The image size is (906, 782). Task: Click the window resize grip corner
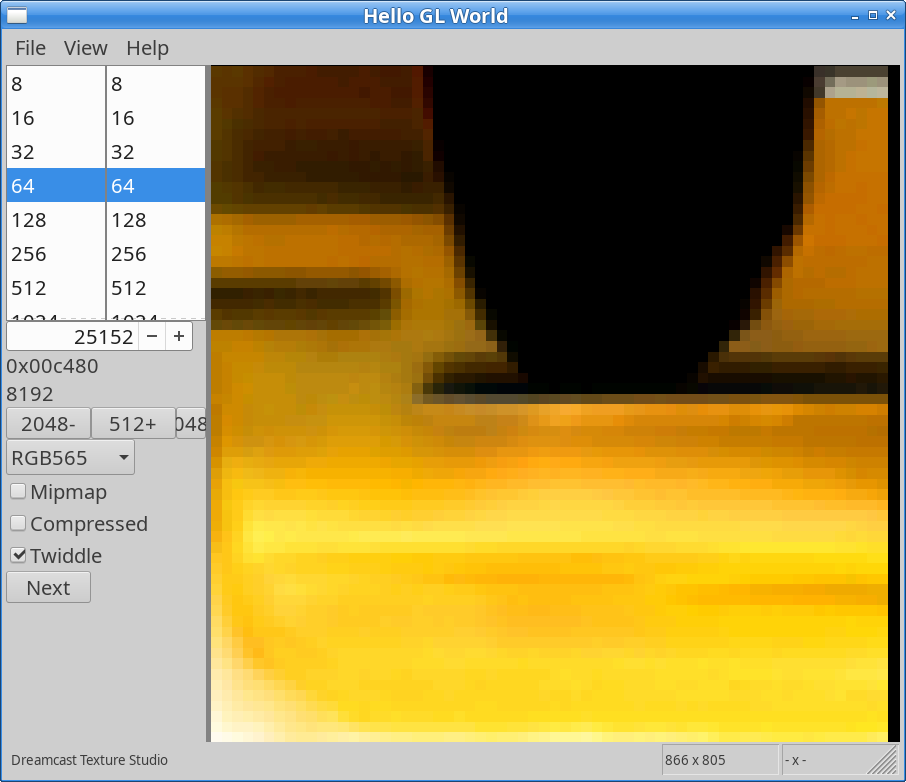tap(884, 761)
